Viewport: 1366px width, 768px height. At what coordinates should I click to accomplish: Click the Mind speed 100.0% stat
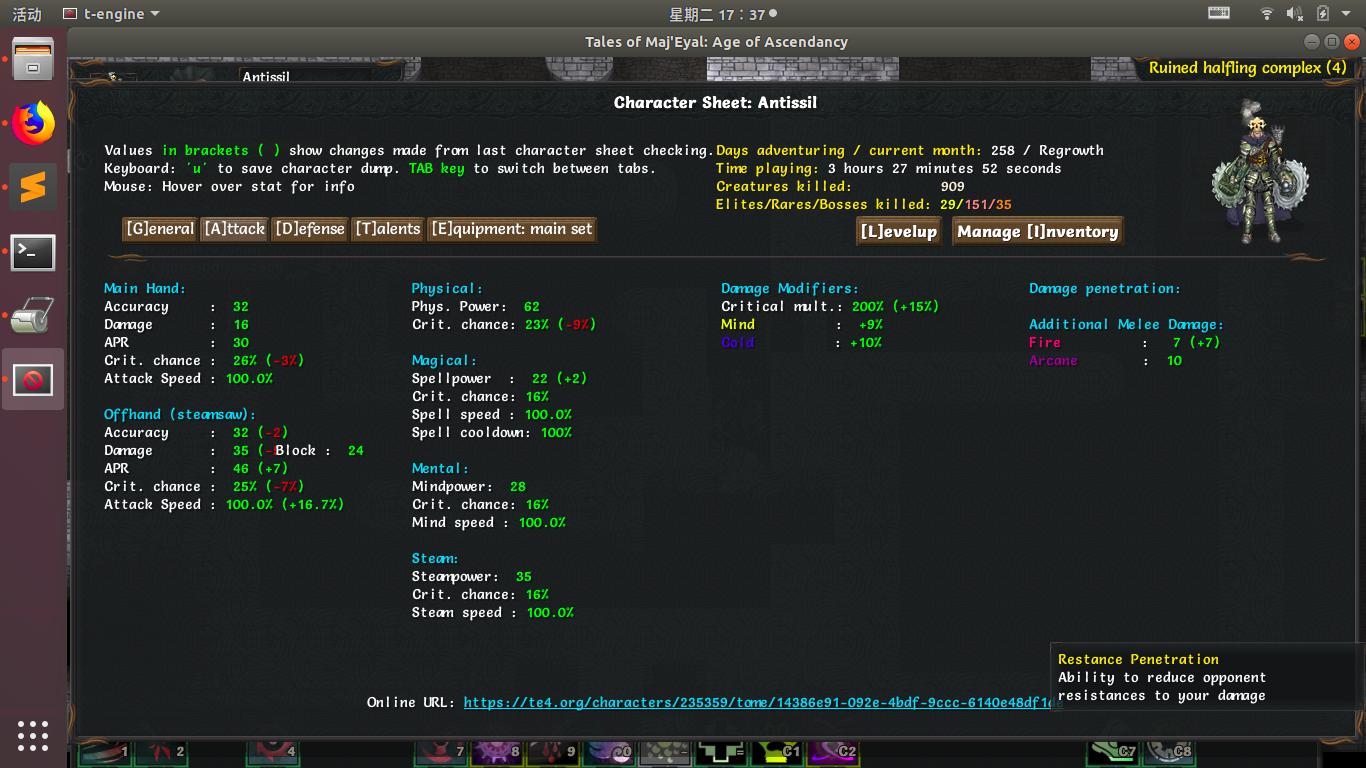pyautogui.click(x=489, y=523)
